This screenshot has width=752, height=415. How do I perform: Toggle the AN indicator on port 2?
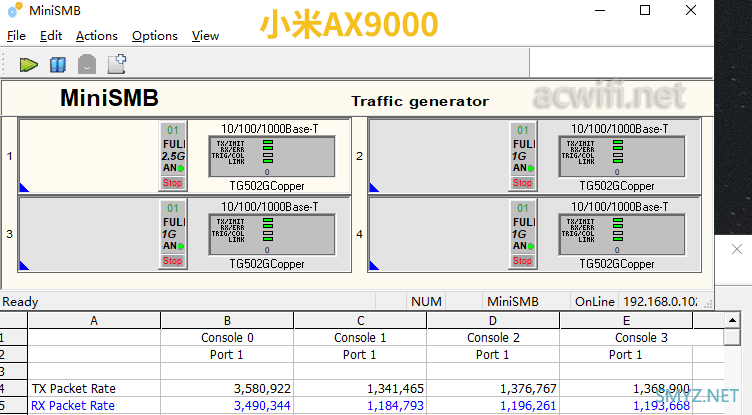pyautogui.click(x=522, y=169)
